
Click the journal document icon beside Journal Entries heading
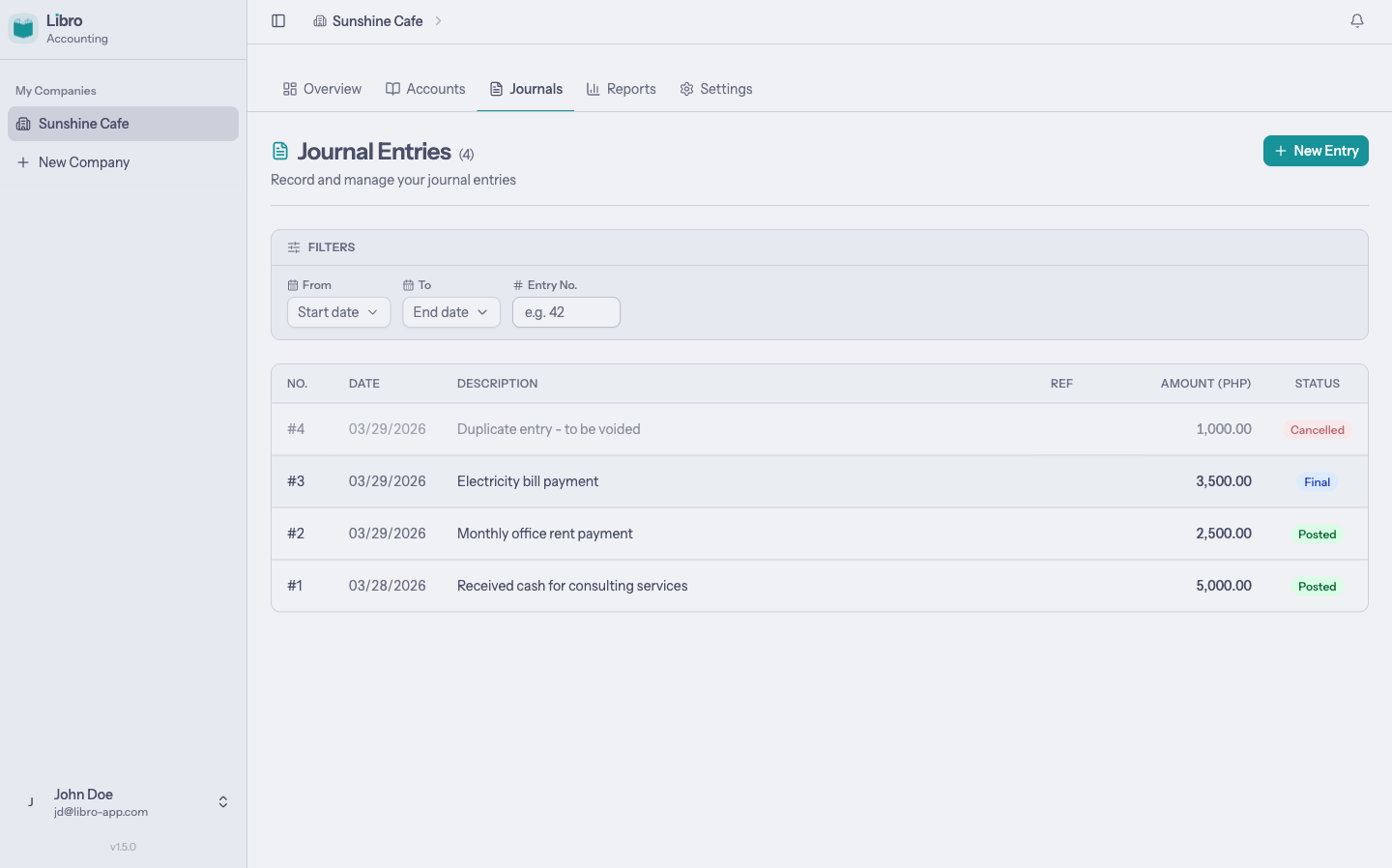tap(279, 150)
